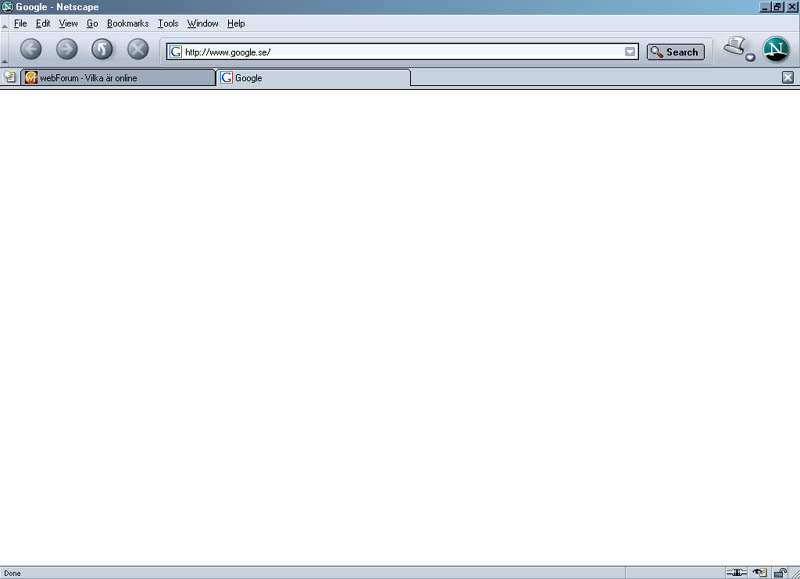Go forward with the Forward arrow button
This screenshot has height=579, width=800.
pyautogui.click(x=67, y=49)
